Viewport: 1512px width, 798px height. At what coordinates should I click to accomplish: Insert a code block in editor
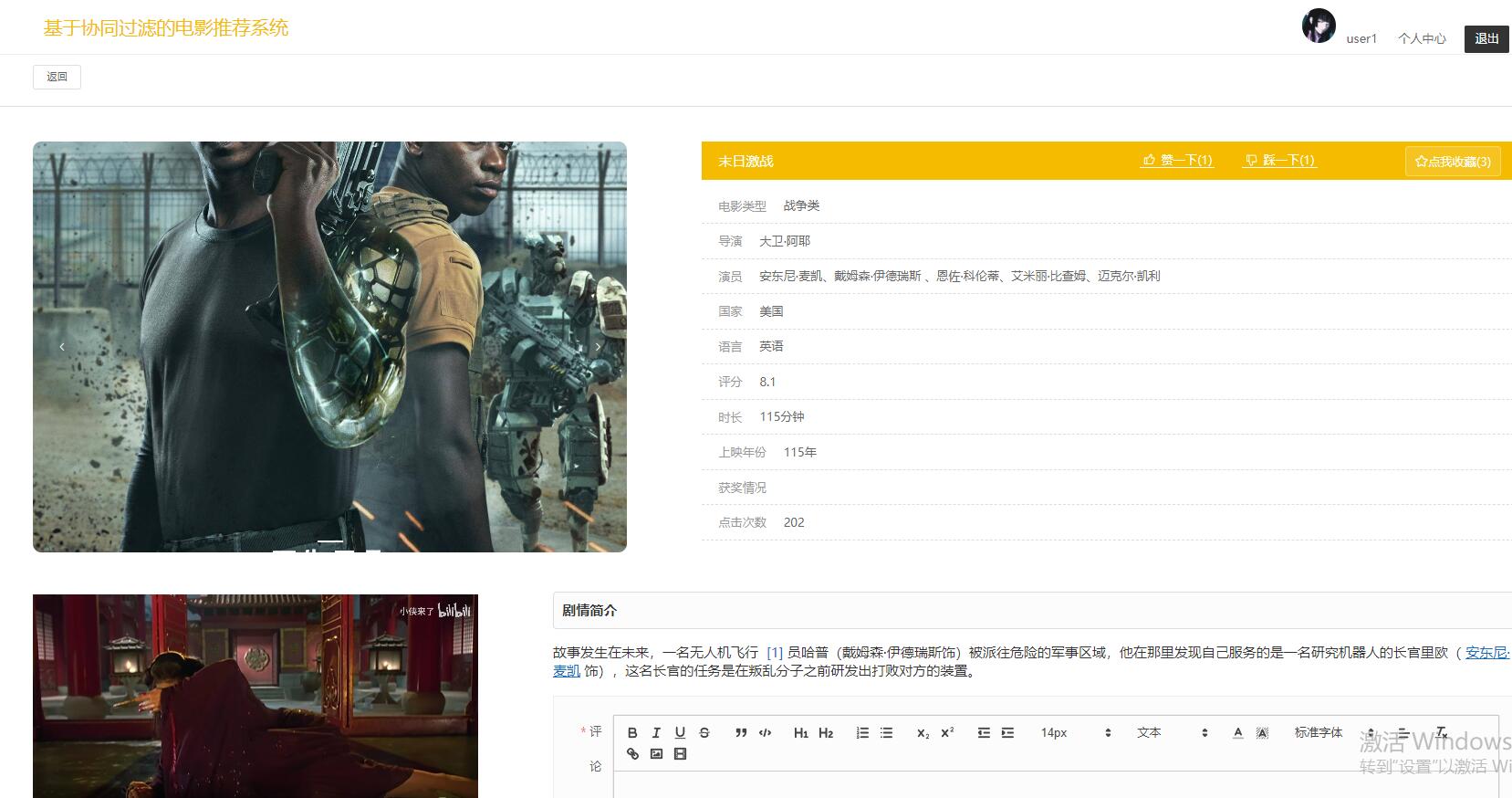click(x=765, y=732)
